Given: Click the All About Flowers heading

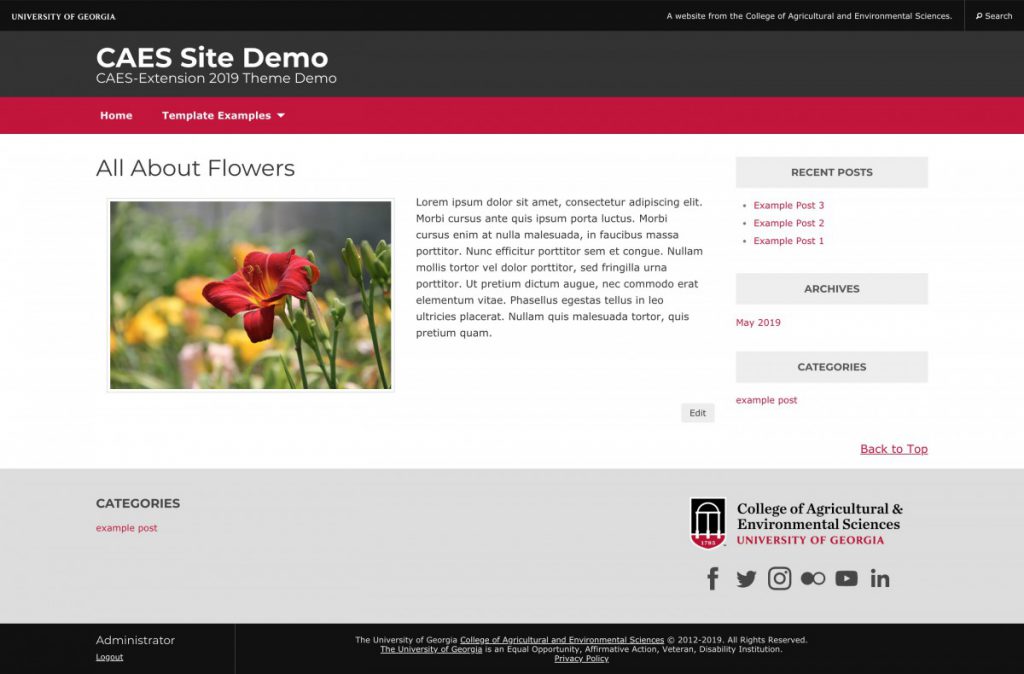Looking at the screenshot, I should coord(195,168).
